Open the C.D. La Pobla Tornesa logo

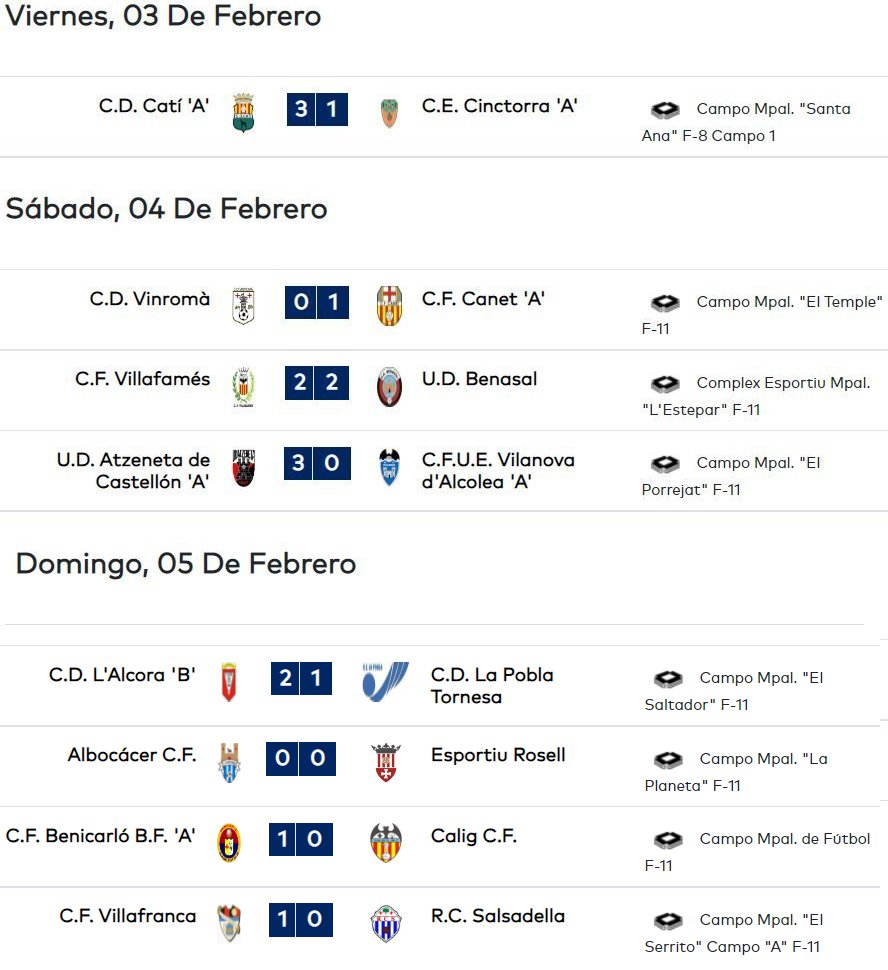(x=385, y=682)
